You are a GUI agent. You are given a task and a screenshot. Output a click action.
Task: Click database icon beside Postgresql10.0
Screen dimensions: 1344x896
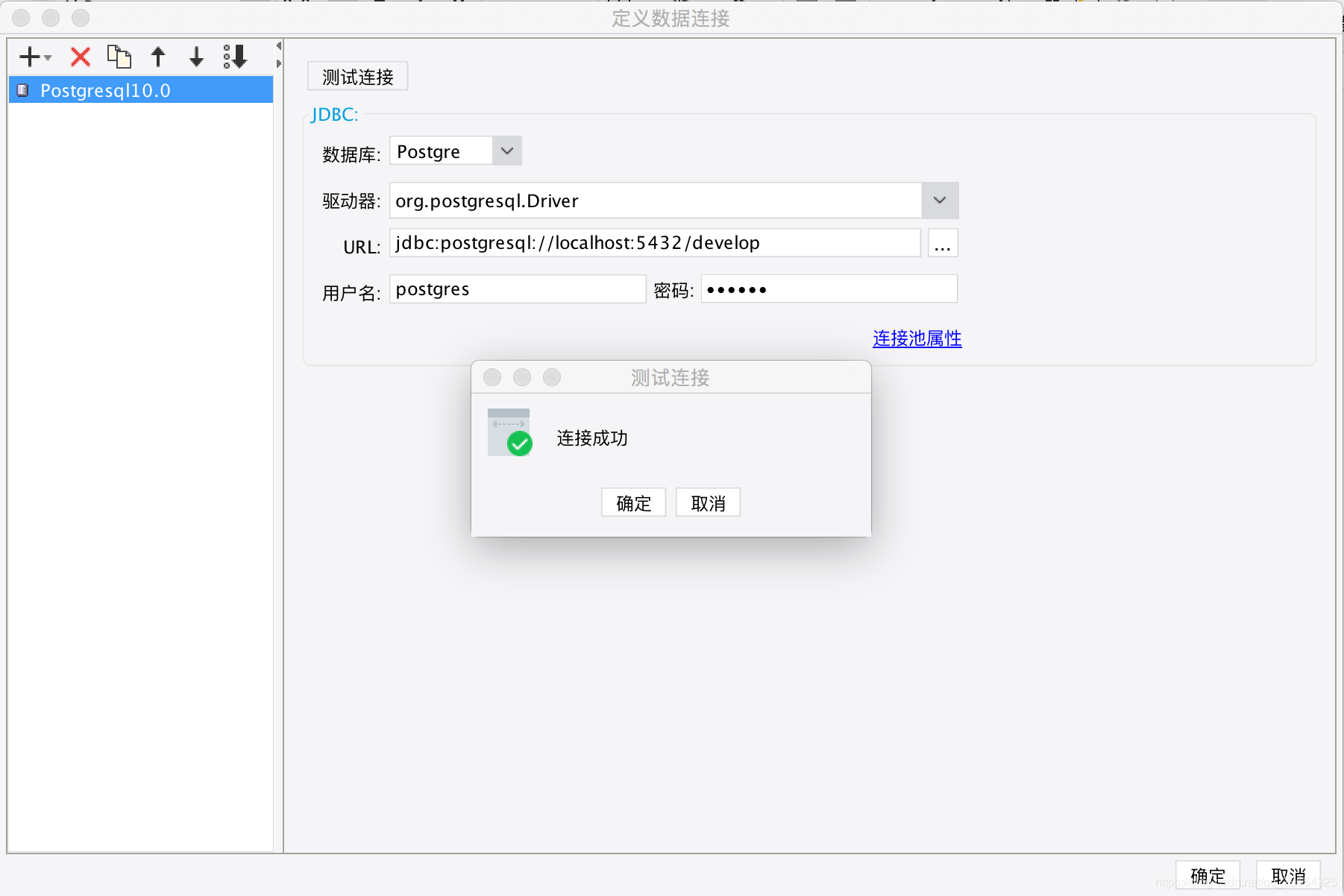point(23,90)
